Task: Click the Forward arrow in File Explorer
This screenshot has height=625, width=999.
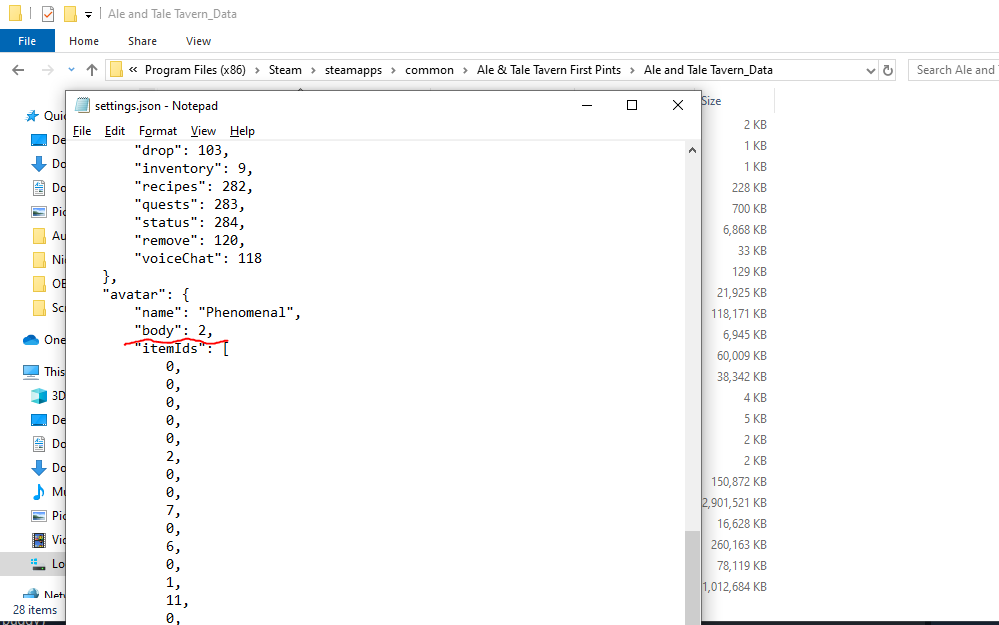Action: coord(47,70)
